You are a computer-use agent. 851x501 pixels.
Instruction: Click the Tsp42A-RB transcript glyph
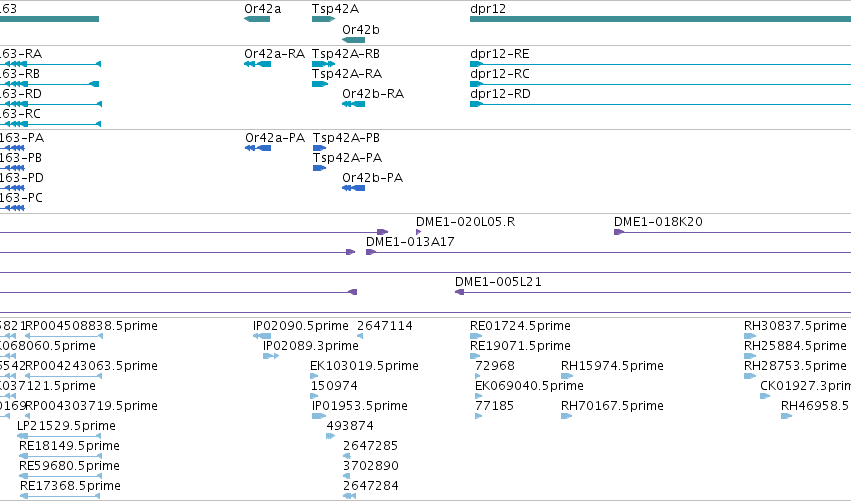[x=323, y=64]
